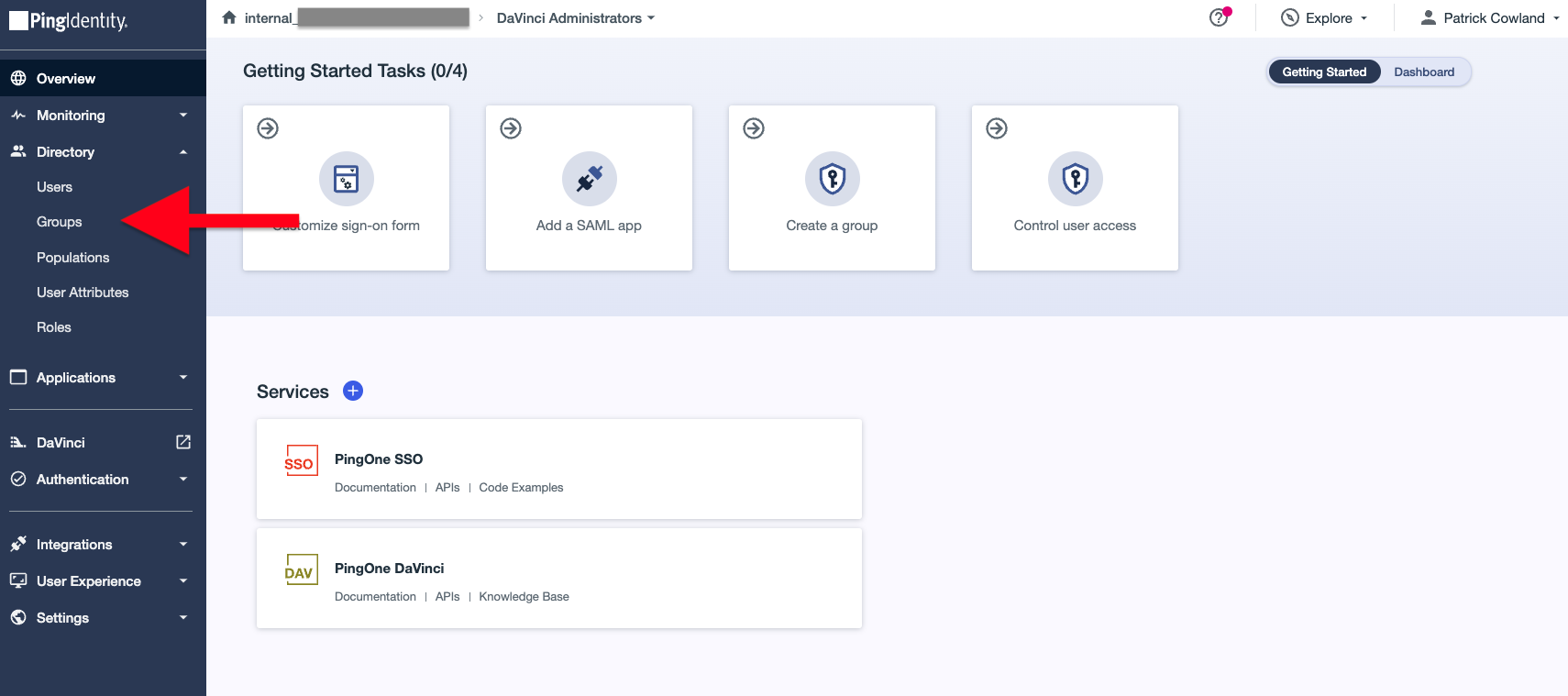1568x696 pixels.
Task: Expand the User Experience menu arrow
Action: point(183,580)
